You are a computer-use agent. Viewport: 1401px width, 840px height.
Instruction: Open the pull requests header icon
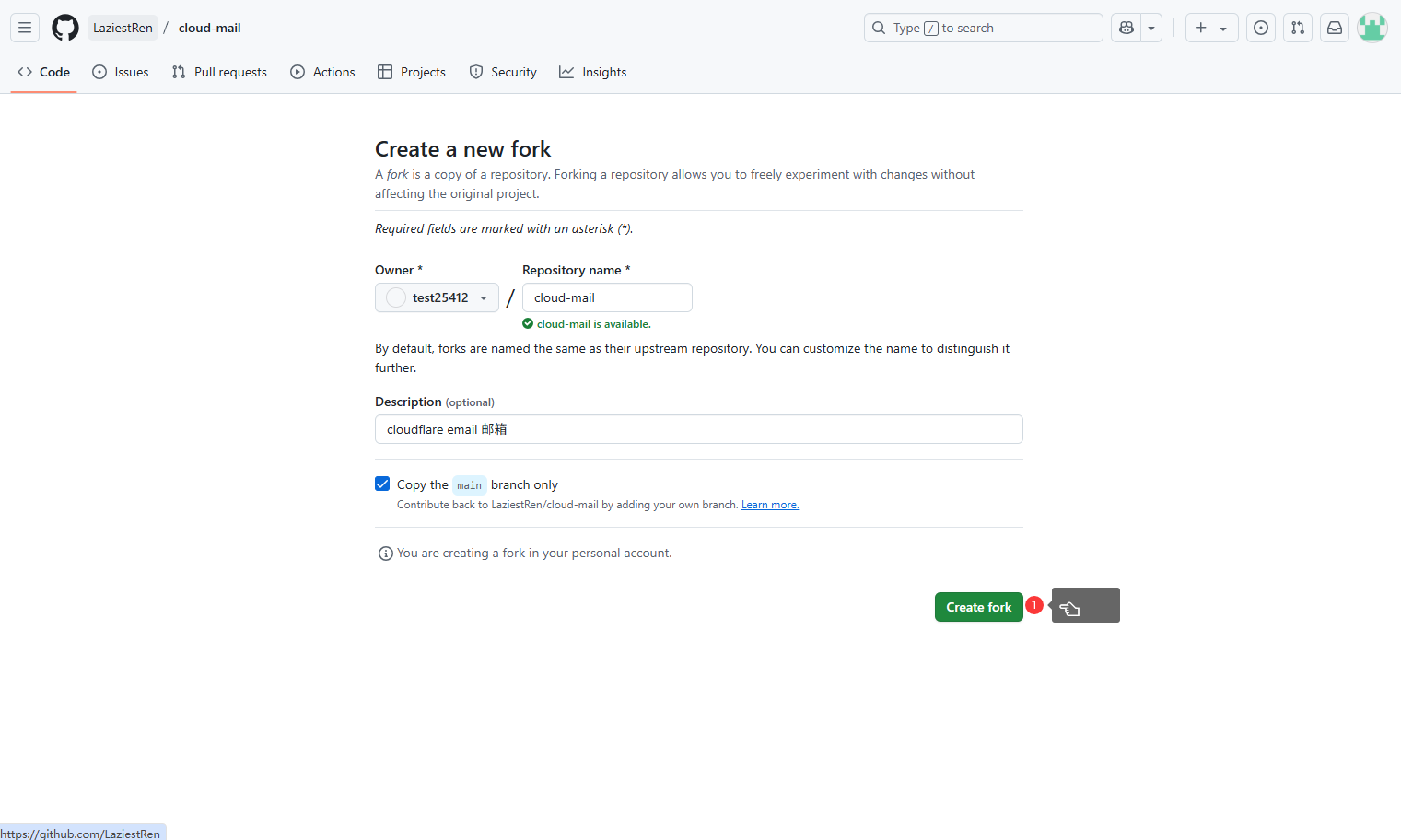(x=1298, y=28)
